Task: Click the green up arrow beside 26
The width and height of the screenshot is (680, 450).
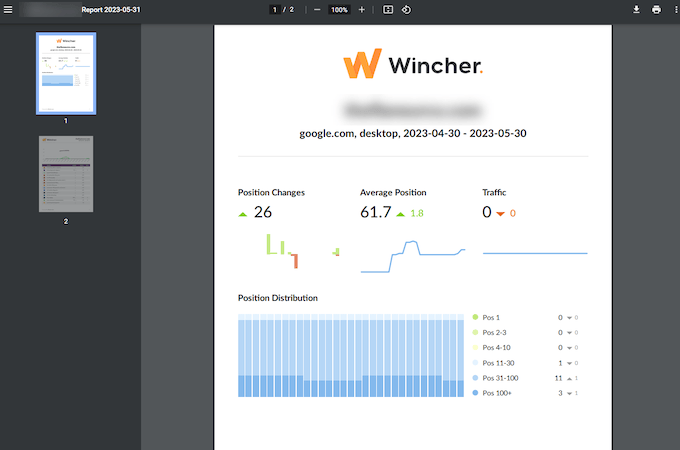Action: (243, 214)
